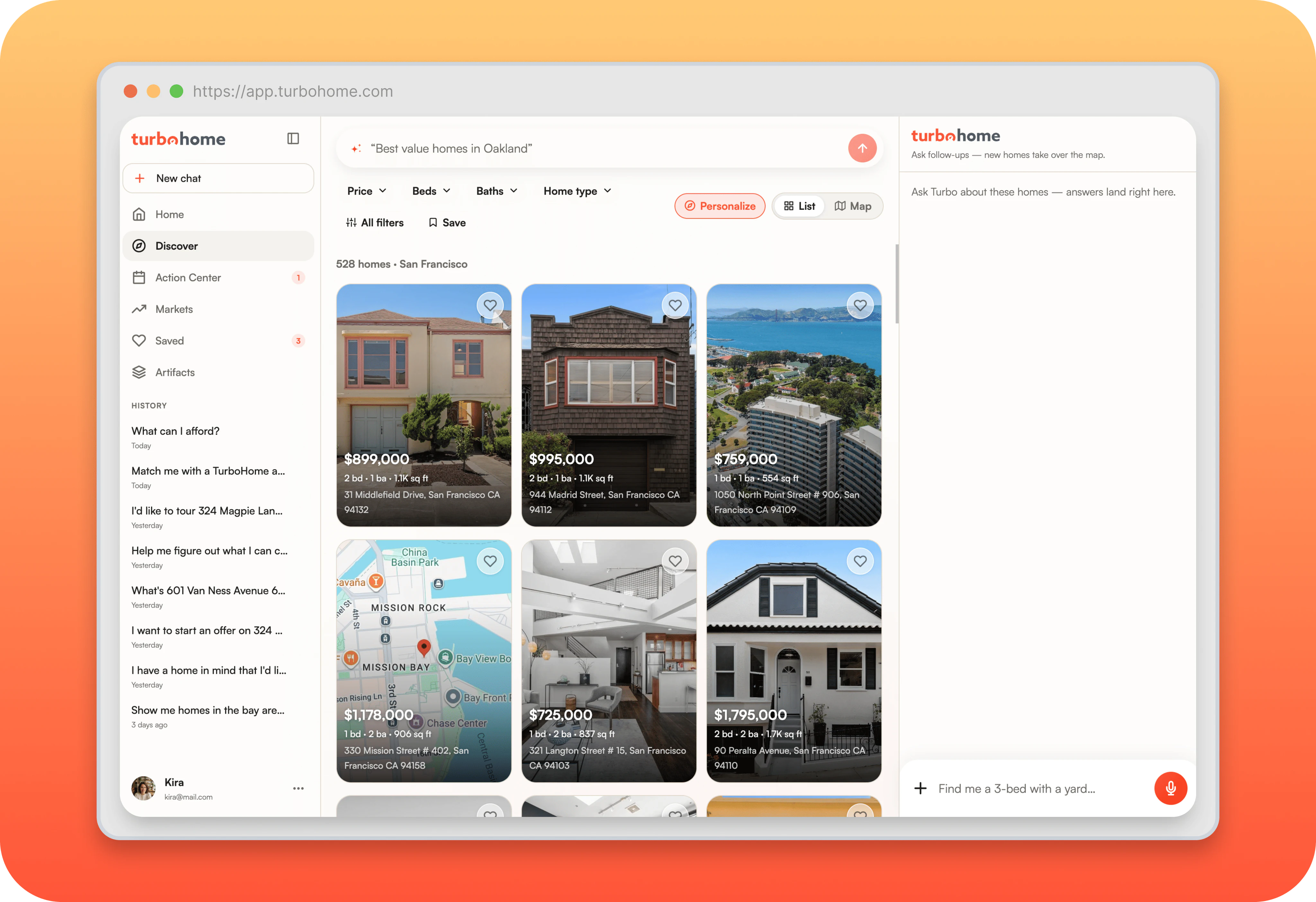Click the listings vertical scrollbar
This screenshot has width=1316, height=902.
pyautogui.click(x=896, y=284)
